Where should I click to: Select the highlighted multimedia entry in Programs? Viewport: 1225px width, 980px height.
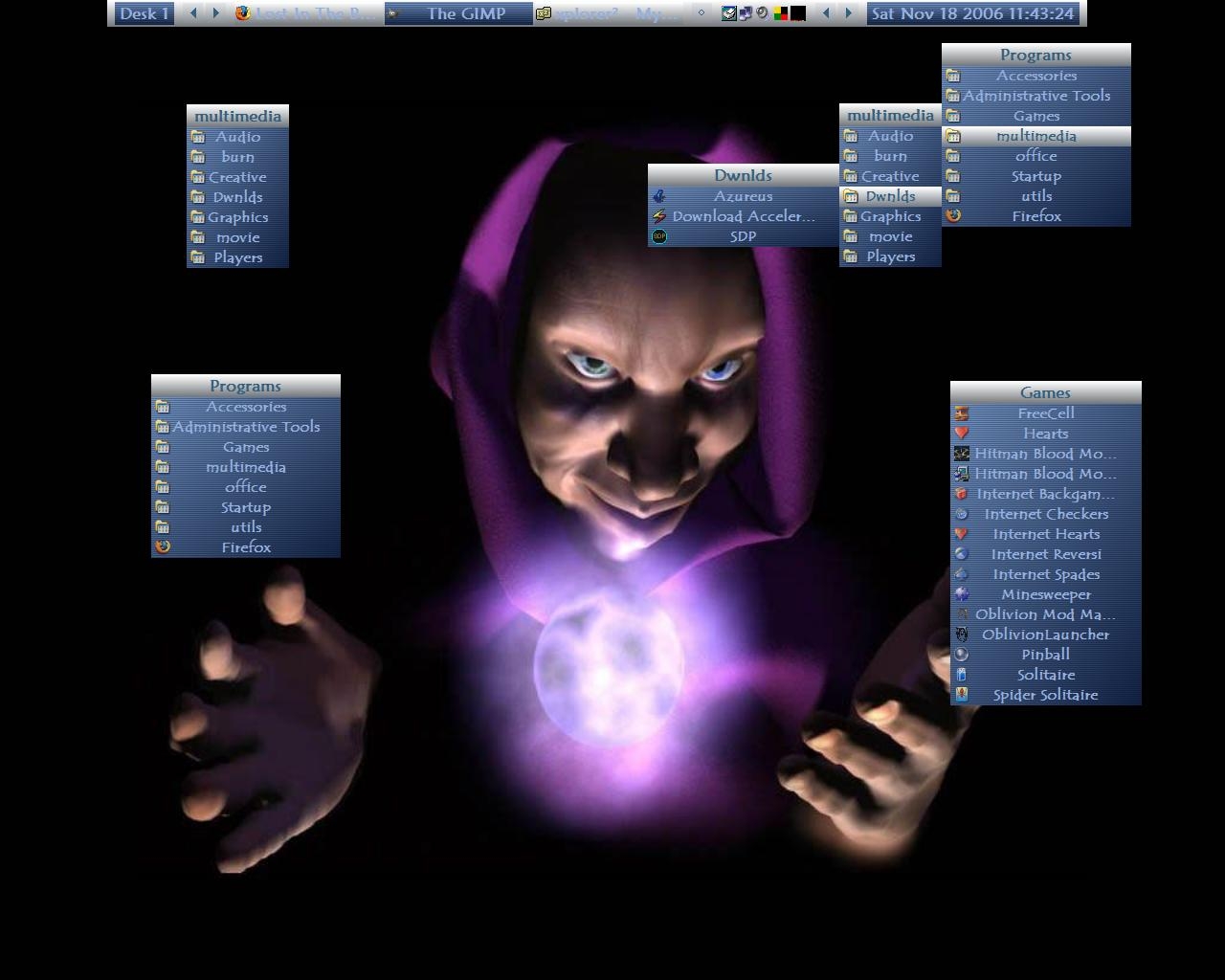(1036, 136)
